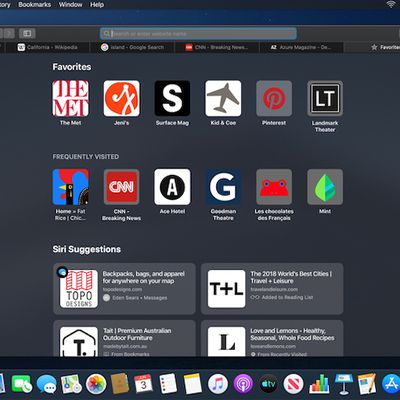This screenshot has width=400, height=400.
Task: Open Notes in the Dock
Action: pyautogui.click(x=193, y=384)
